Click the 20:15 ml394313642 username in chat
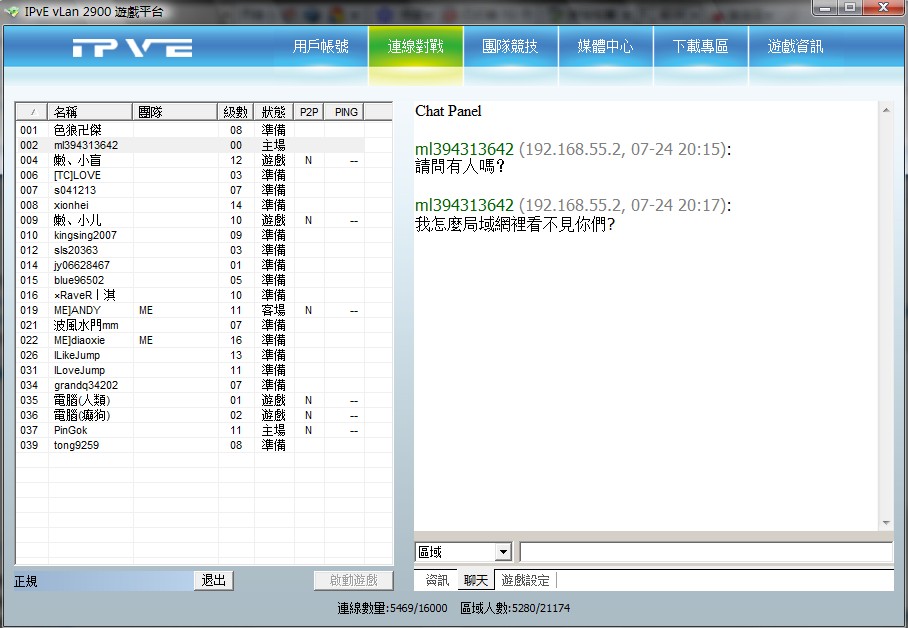The height and width of the screenshot is (628, 908). [x=464, y=149]
